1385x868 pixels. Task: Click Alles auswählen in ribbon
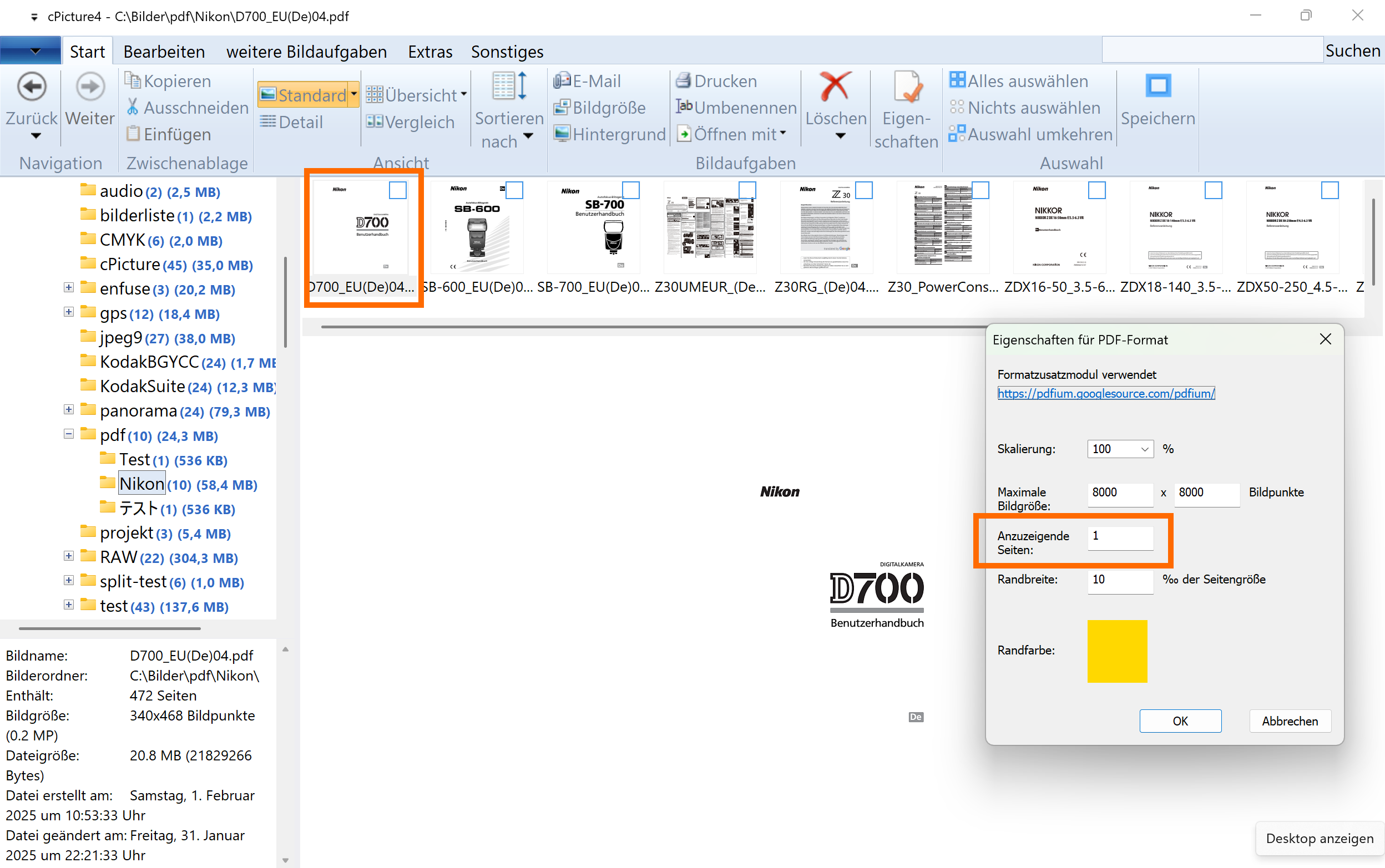click(x=1019, y=81)
